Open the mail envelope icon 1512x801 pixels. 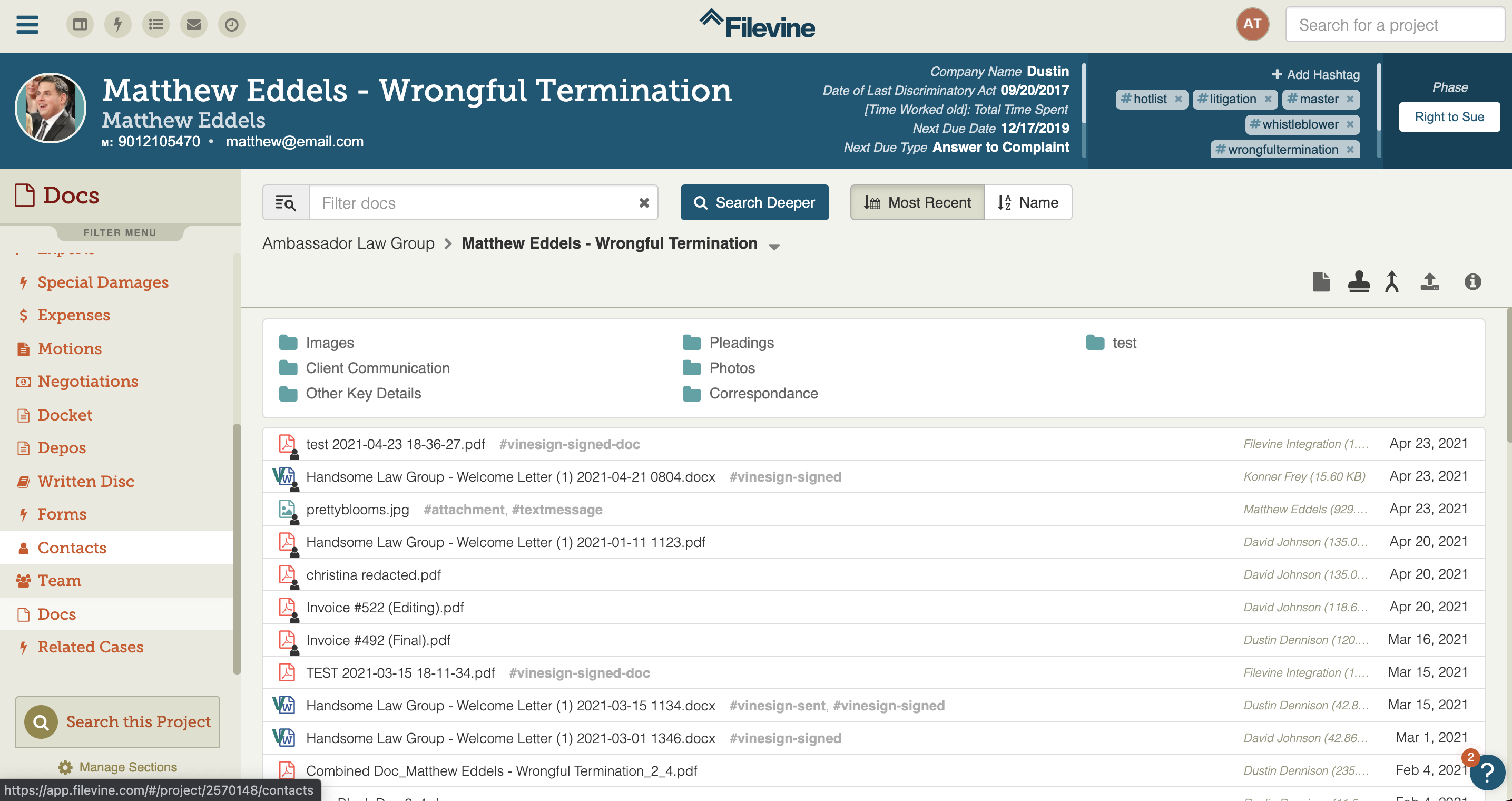[194, 25]
